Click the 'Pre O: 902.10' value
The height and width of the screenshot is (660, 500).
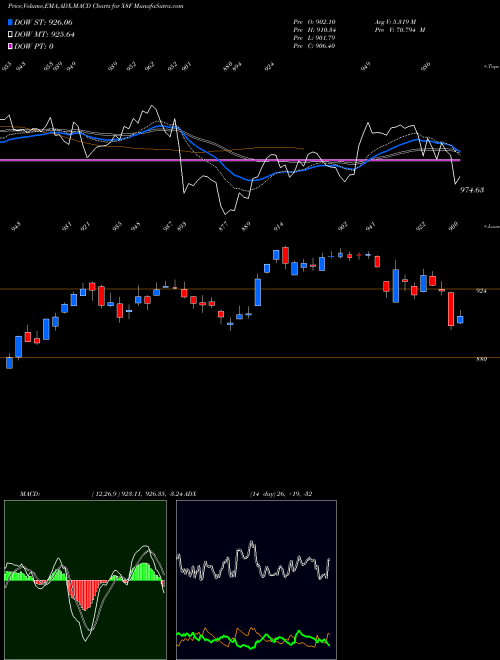314,21
